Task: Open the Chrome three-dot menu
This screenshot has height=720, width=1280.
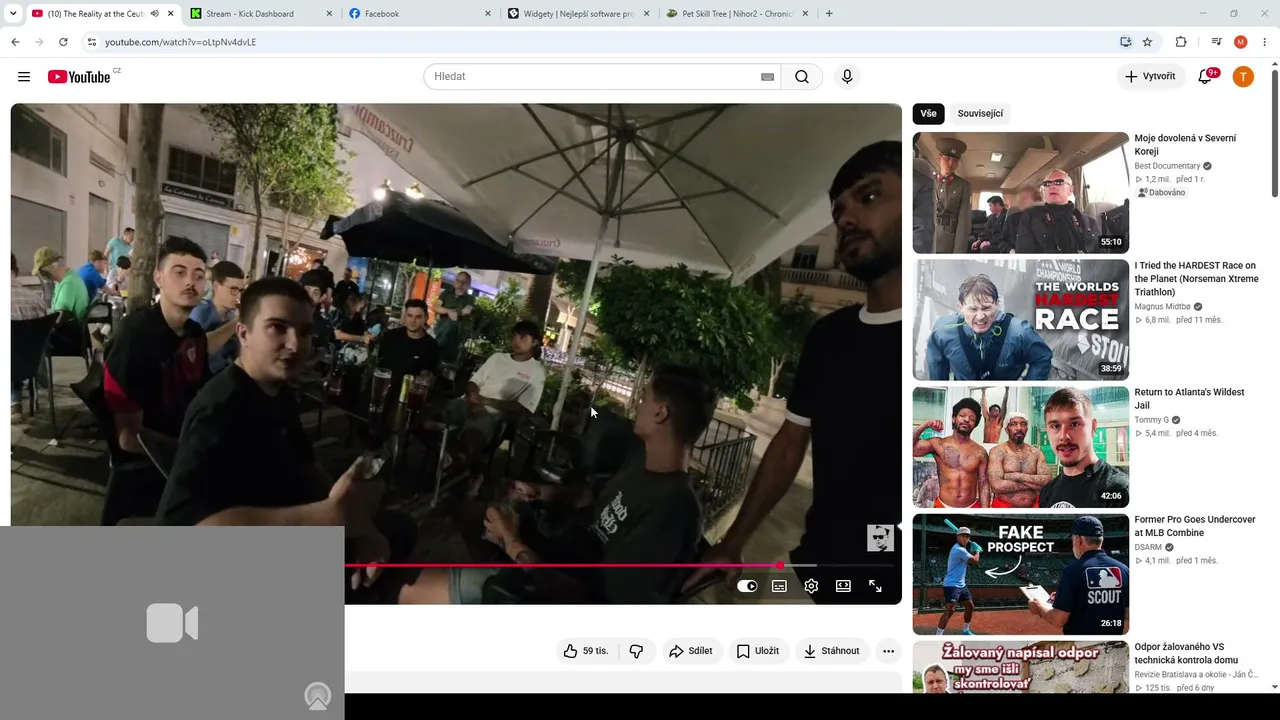Action: tap(1265, 42)
